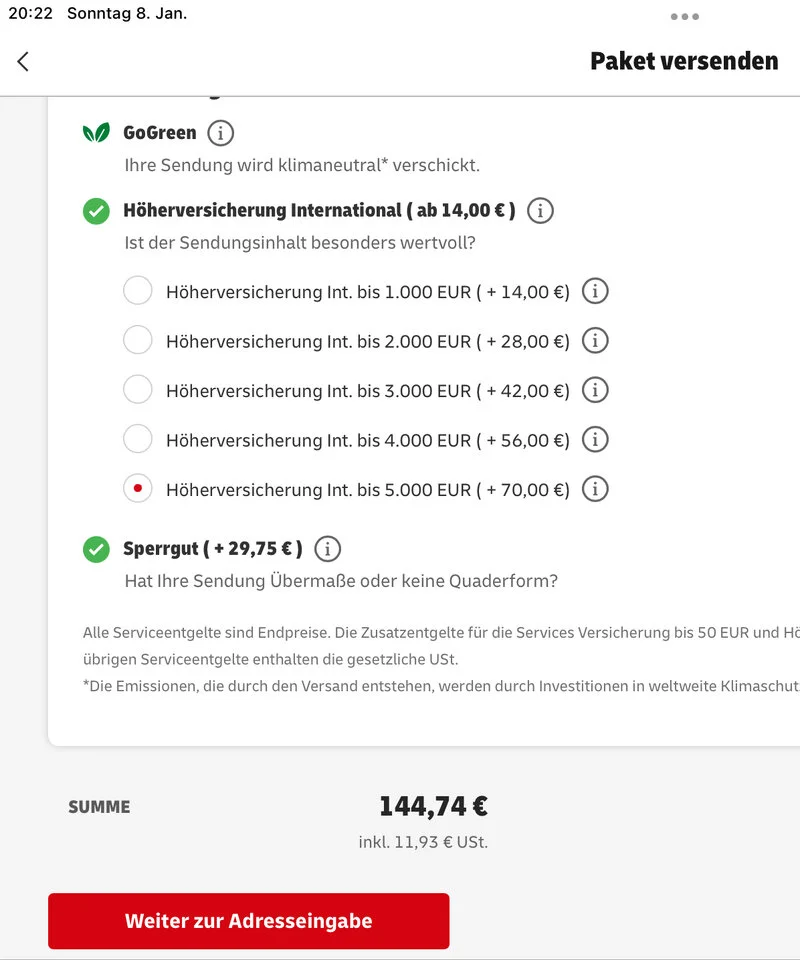
Task: Show Sperrgut info icon
Action: [x=327, y=549]
